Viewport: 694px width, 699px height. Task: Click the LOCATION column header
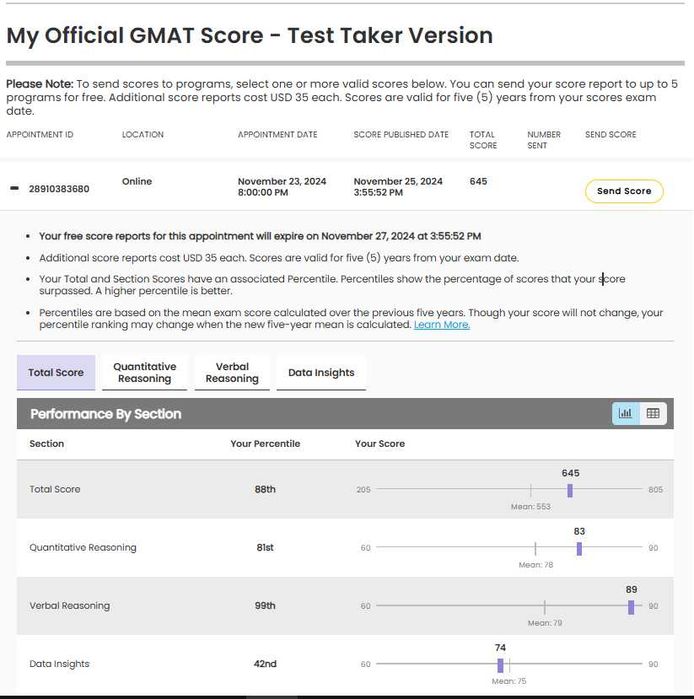(x=143, y=135)
